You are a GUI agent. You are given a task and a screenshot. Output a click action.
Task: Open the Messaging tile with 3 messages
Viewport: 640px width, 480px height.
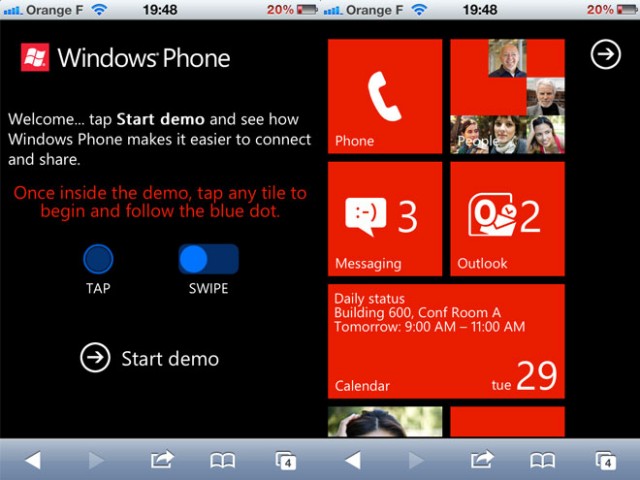385,219
